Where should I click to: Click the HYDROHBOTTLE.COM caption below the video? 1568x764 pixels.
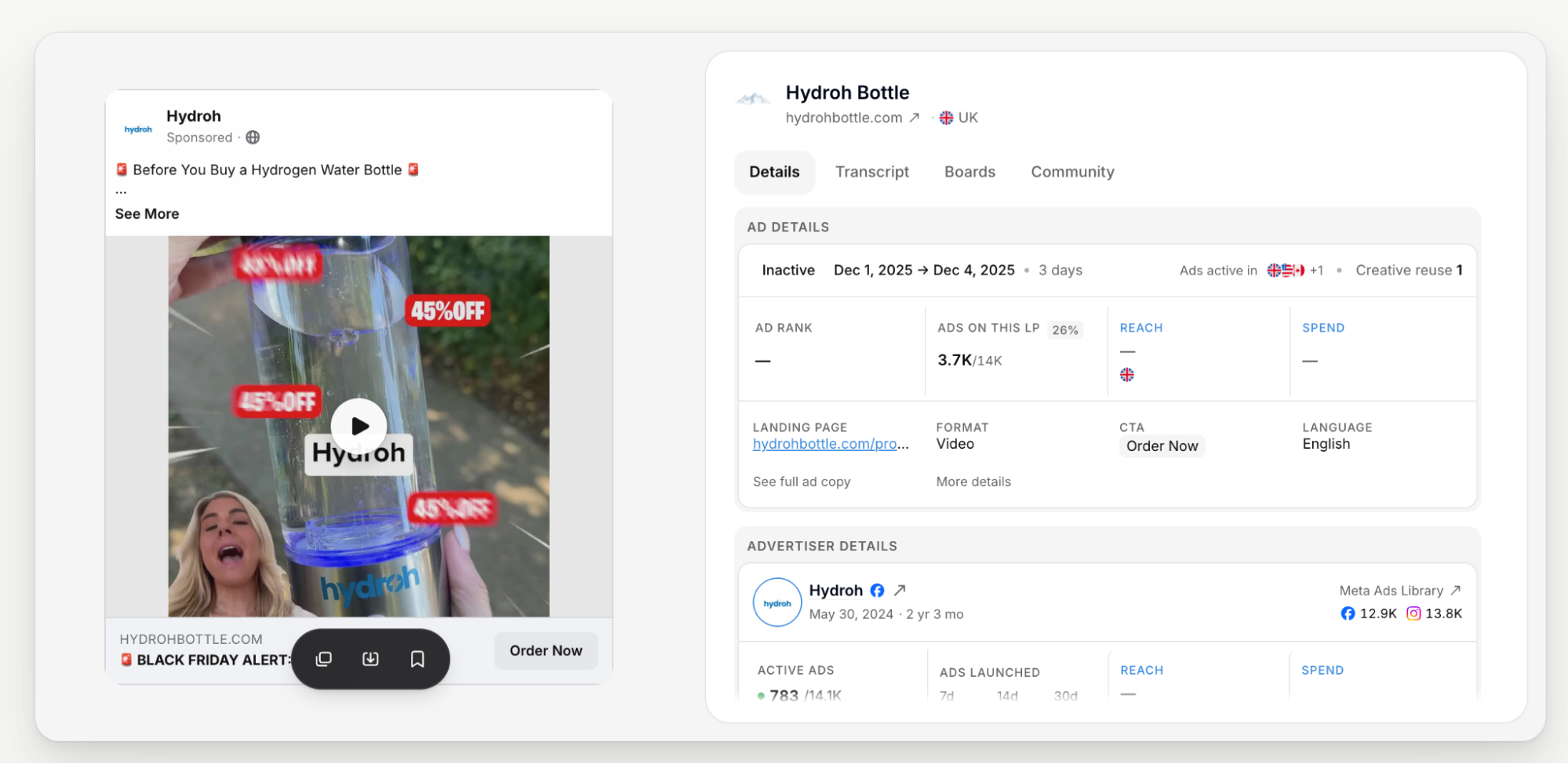[191, 639]
